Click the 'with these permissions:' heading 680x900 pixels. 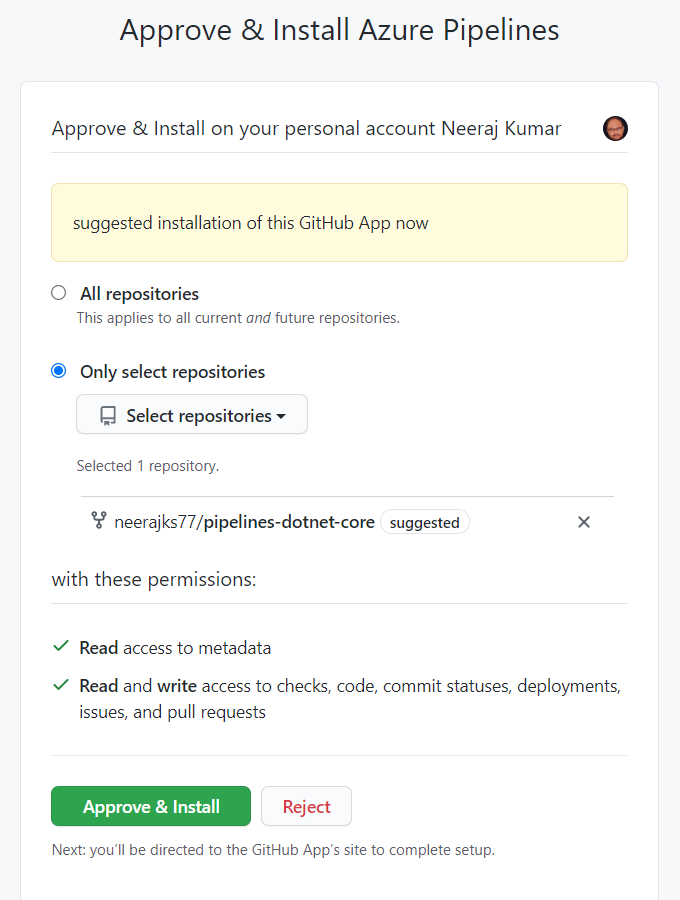coord(154,580)
